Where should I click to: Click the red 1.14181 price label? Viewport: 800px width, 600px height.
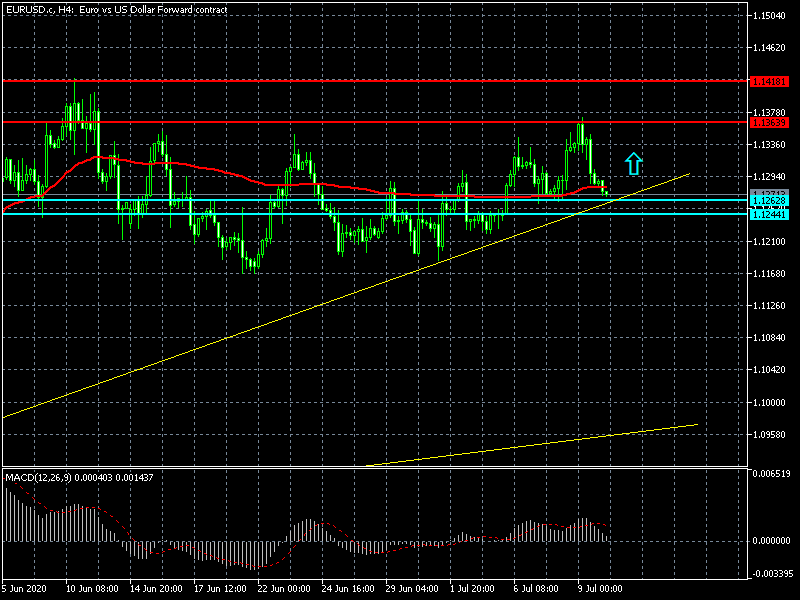773,79
